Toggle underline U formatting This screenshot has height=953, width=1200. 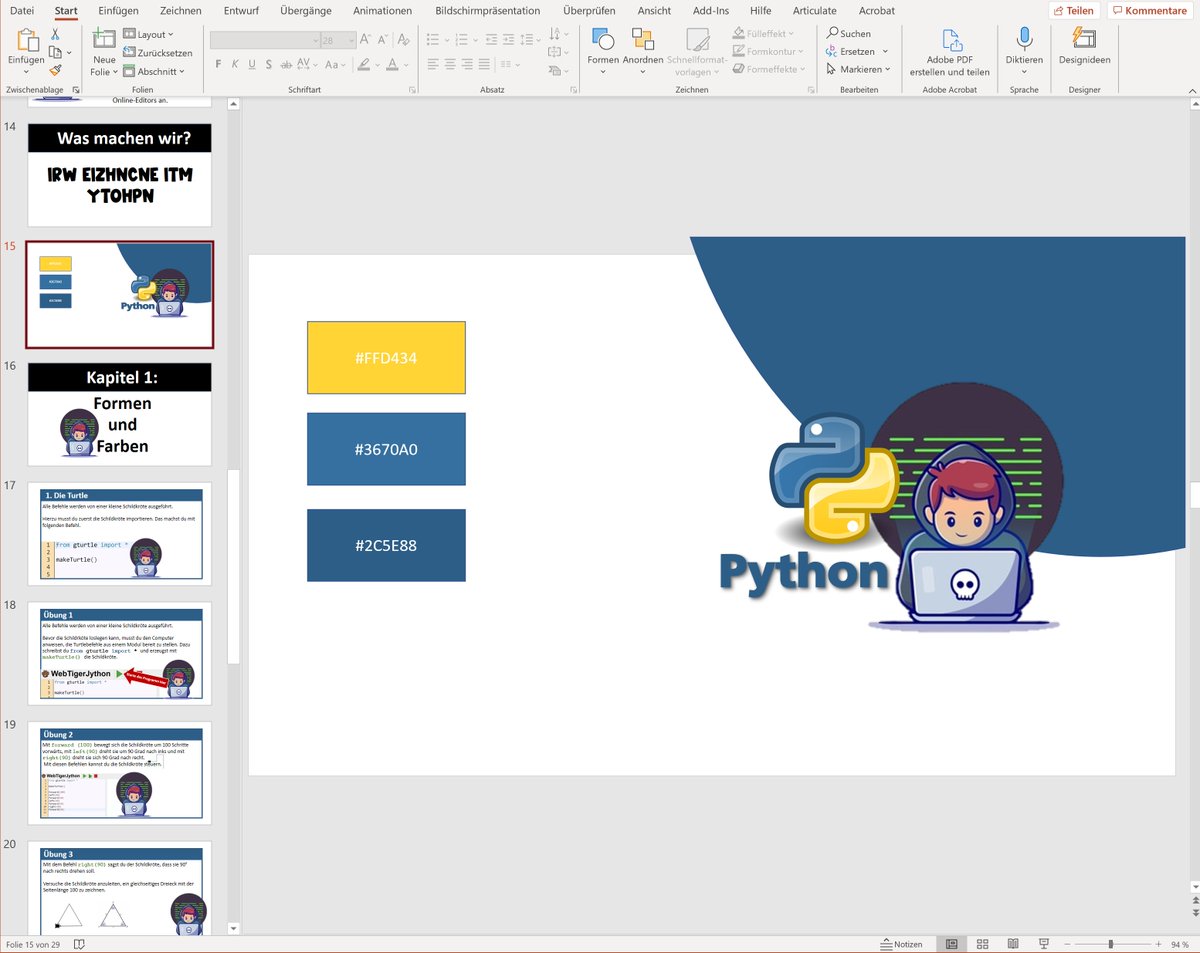252,64
